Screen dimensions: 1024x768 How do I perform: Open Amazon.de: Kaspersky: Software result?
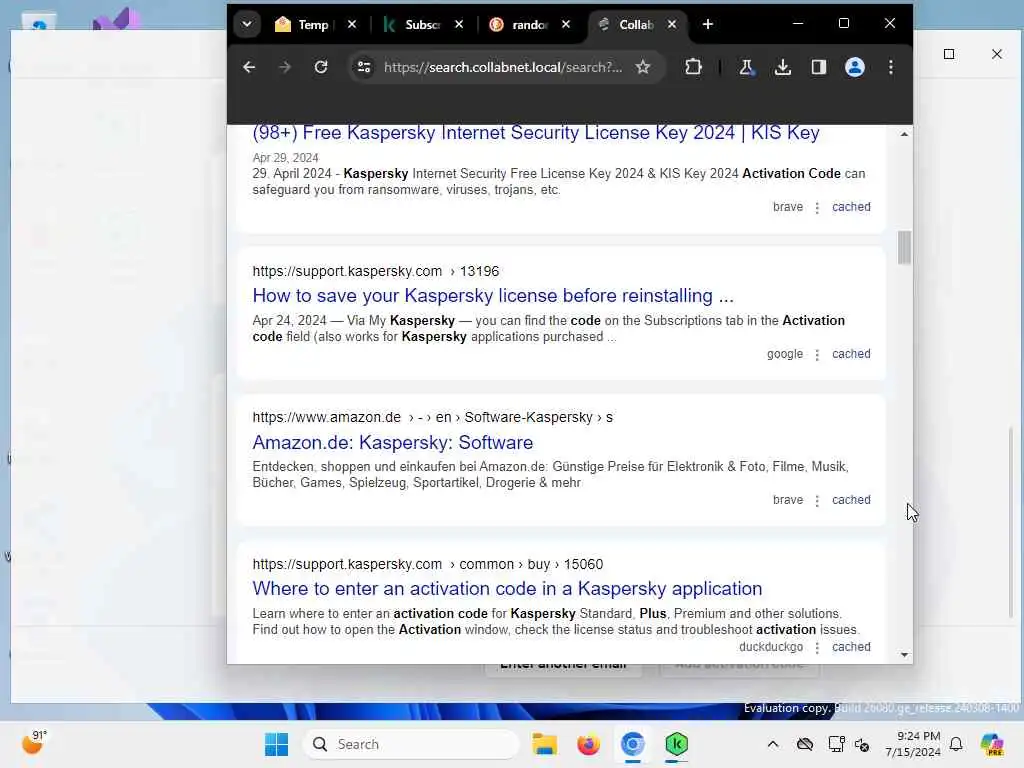coord(392,442)
